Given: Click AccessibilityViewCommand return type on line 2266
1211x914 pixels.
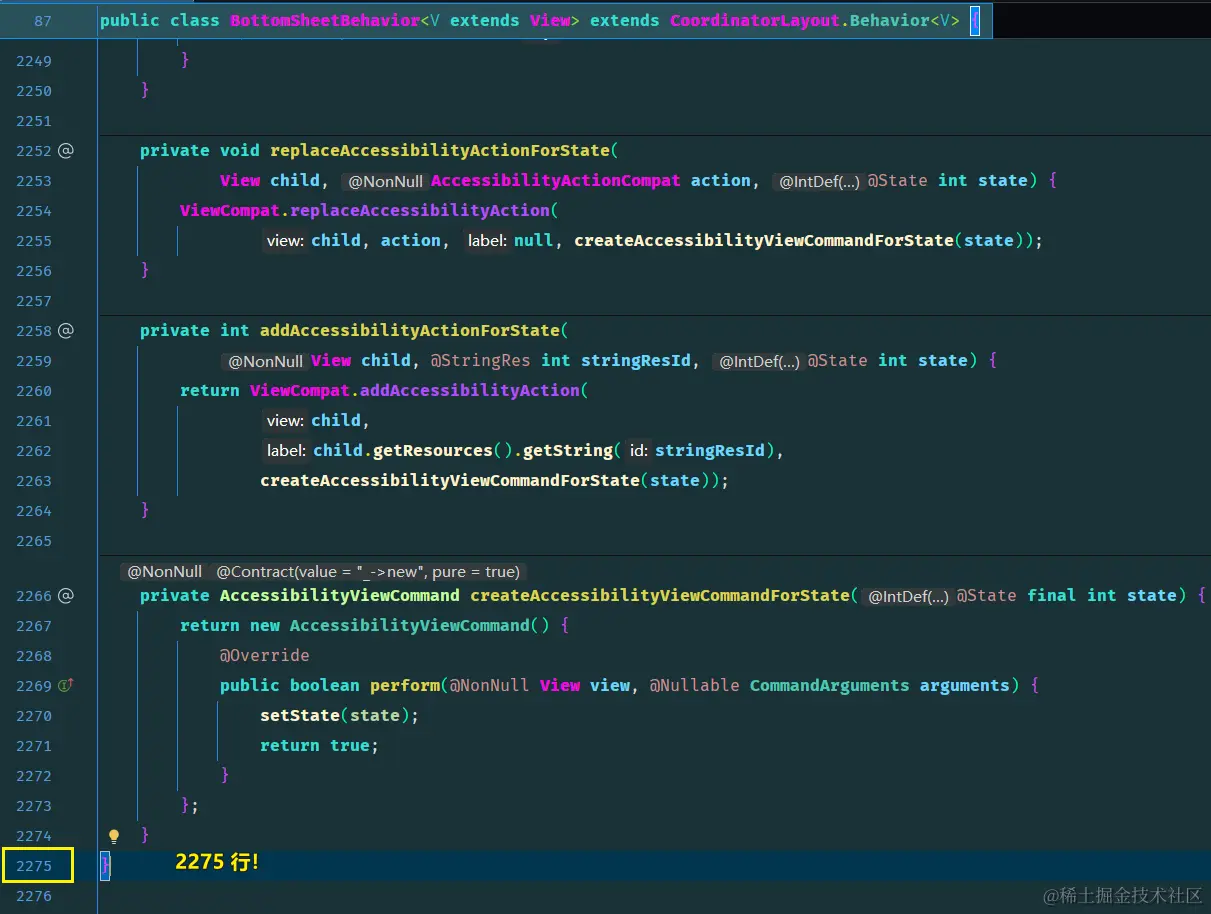Looking at the screenshot, I should (340, 596).
